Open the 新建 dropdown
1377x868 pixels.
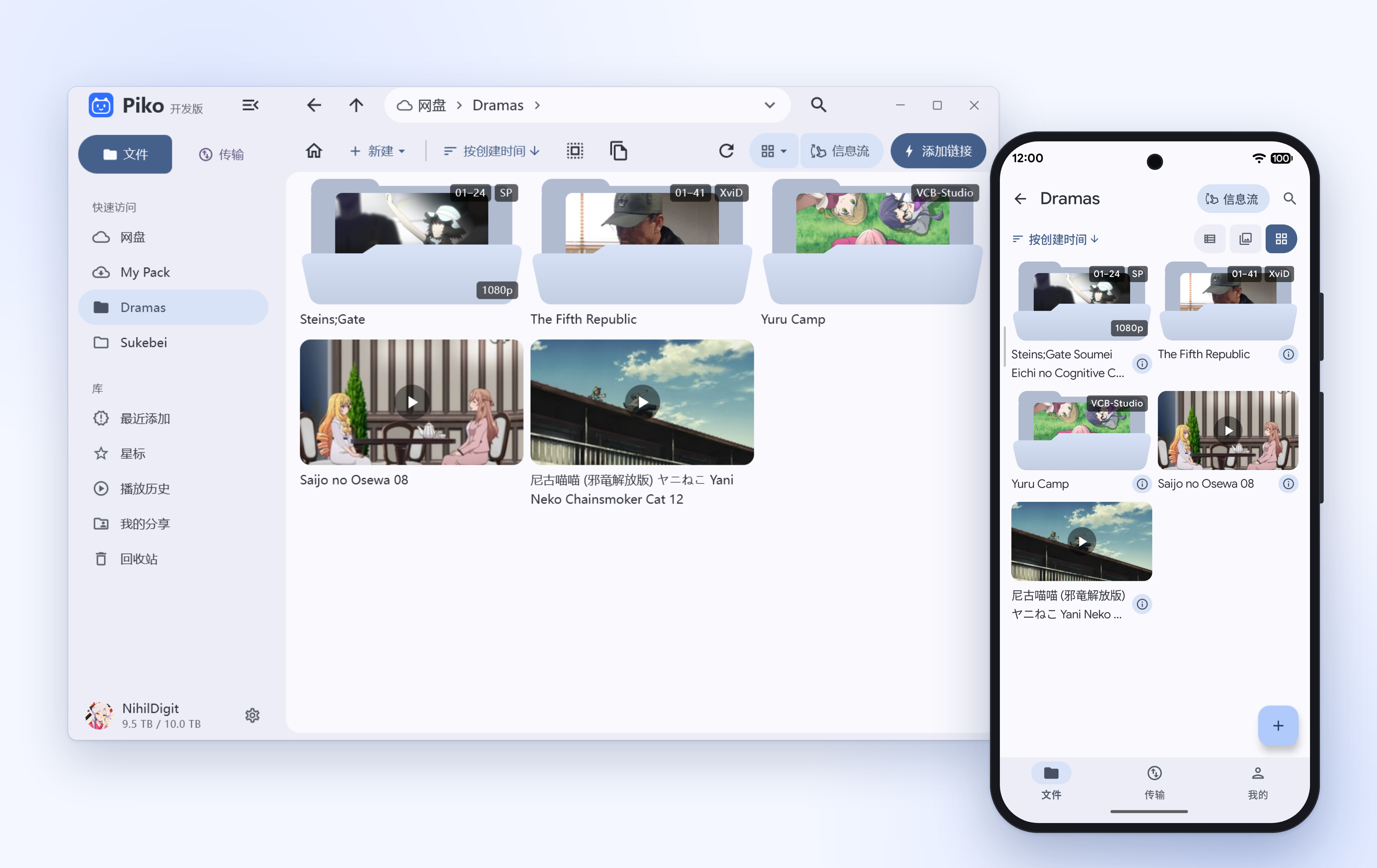[377, 151]
